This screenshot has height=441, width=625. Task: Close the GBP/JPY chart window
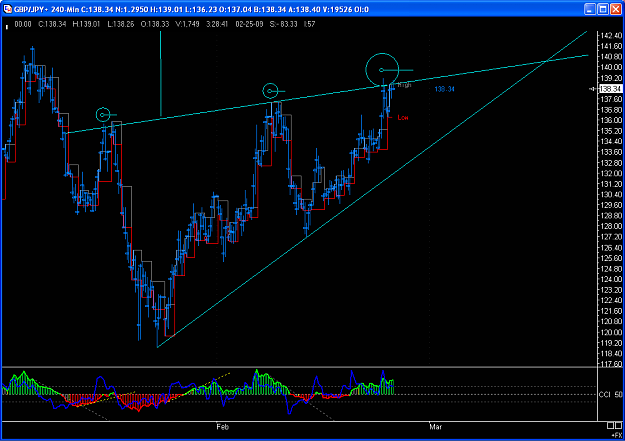pos(615,9)
